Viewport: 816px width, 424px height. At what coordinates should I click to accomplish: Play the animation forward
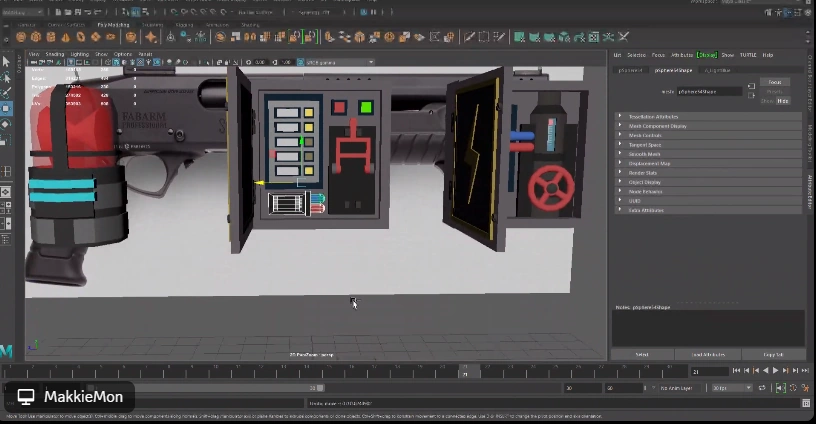[775, 371]
